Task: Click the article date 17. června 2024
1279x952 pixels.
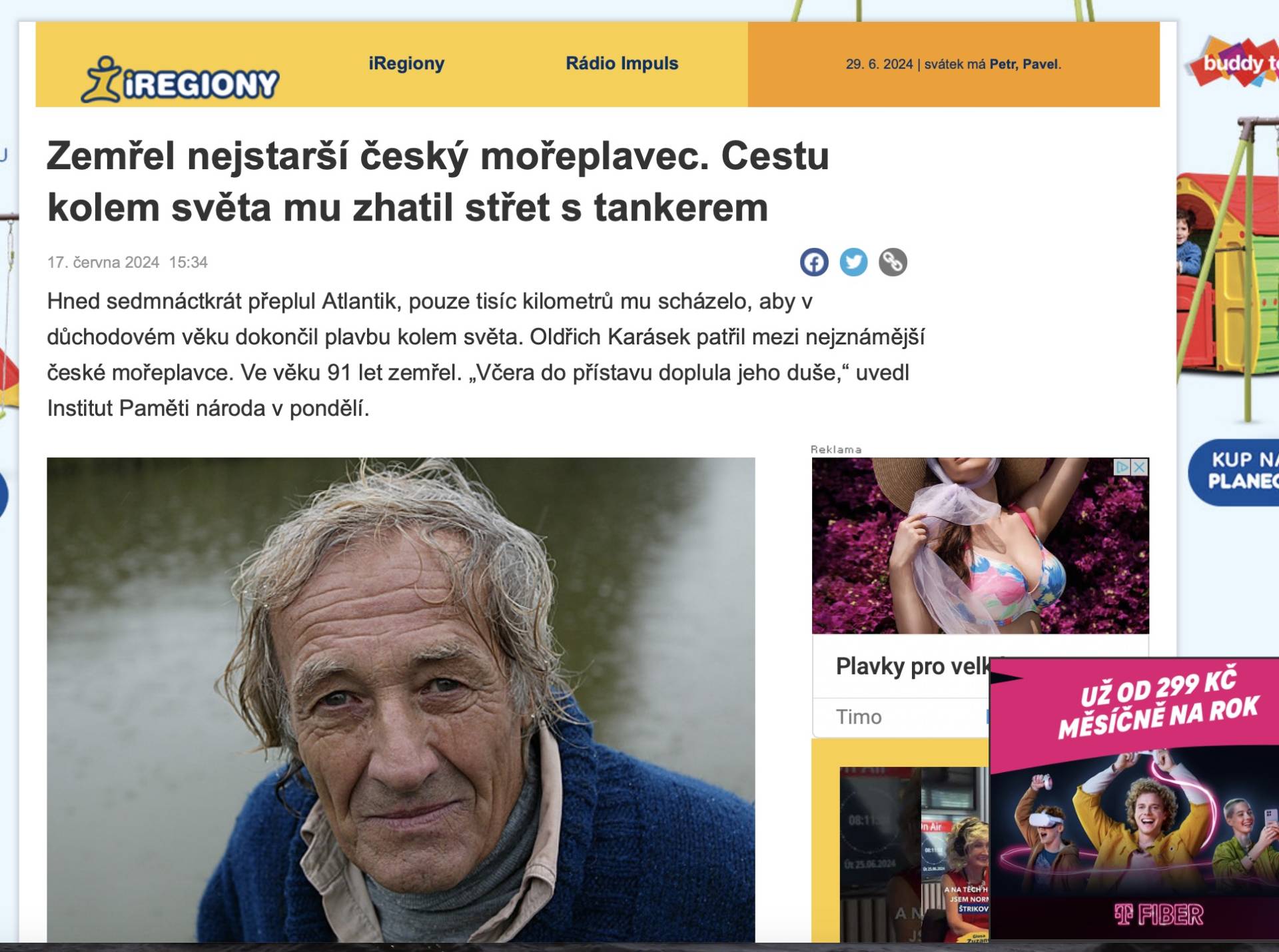Action: (x=103, y=262)
